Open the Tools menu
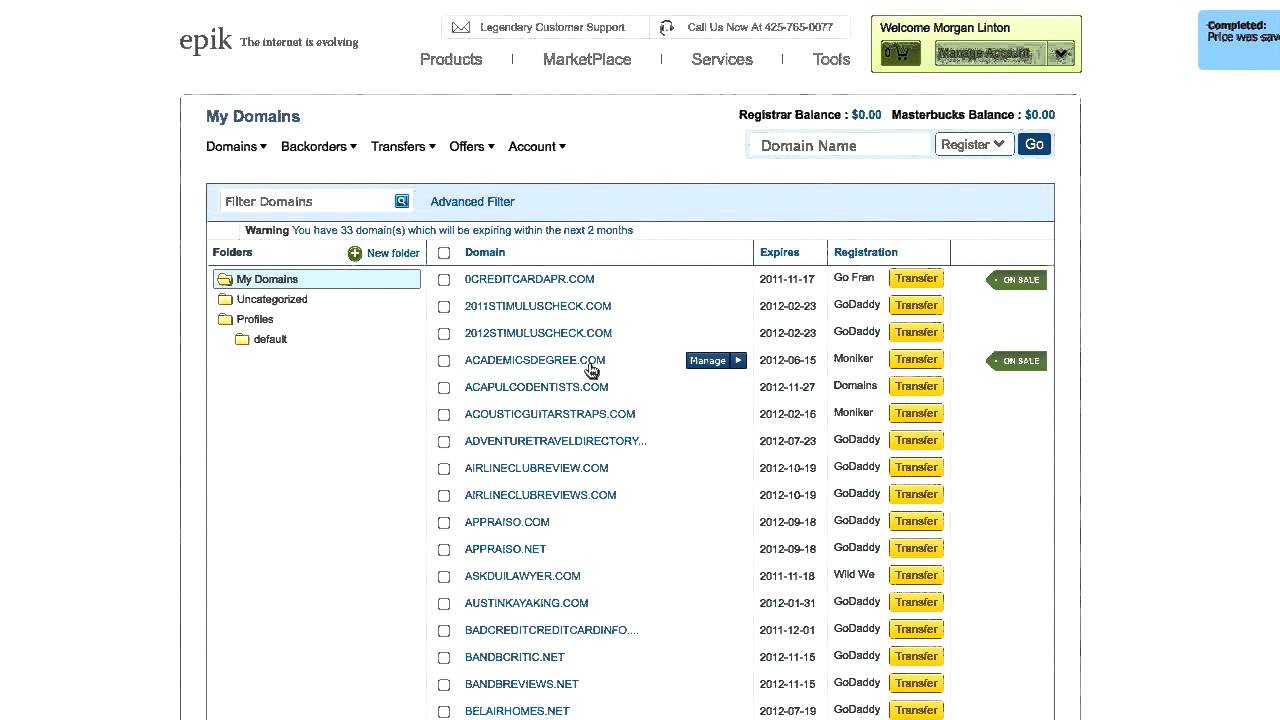Screen dimensions: 1280x720 point(831,59)
